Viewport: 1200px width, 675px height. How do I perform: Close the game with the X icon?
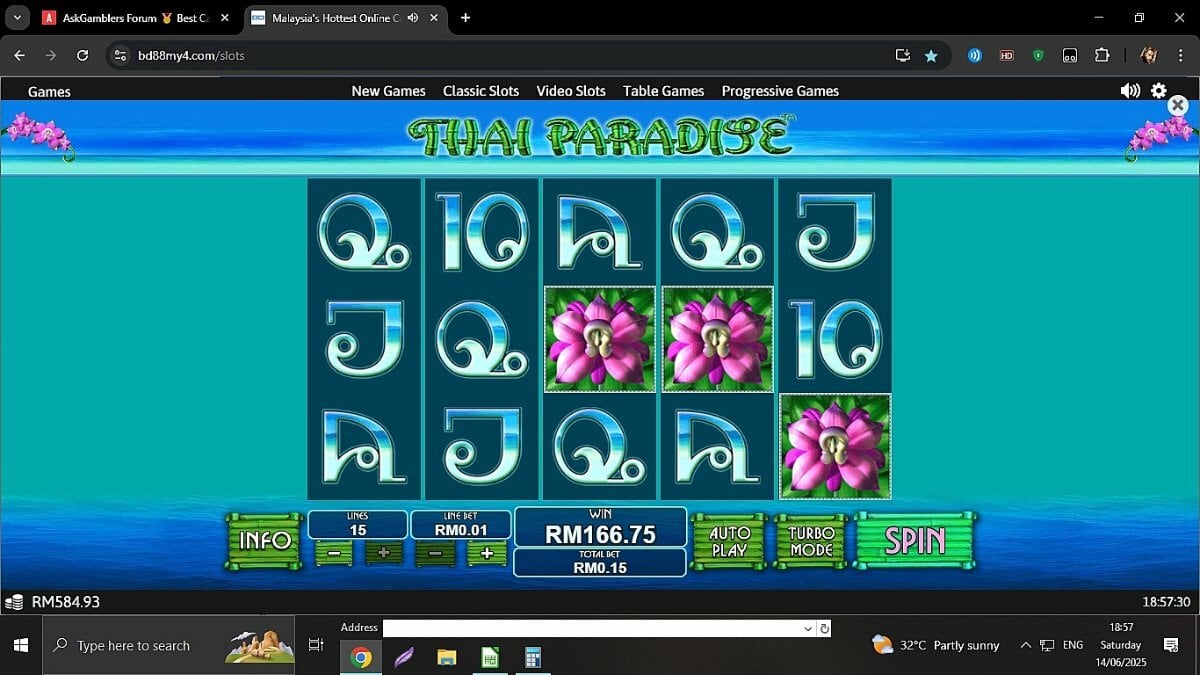(x=1178, y=105)
